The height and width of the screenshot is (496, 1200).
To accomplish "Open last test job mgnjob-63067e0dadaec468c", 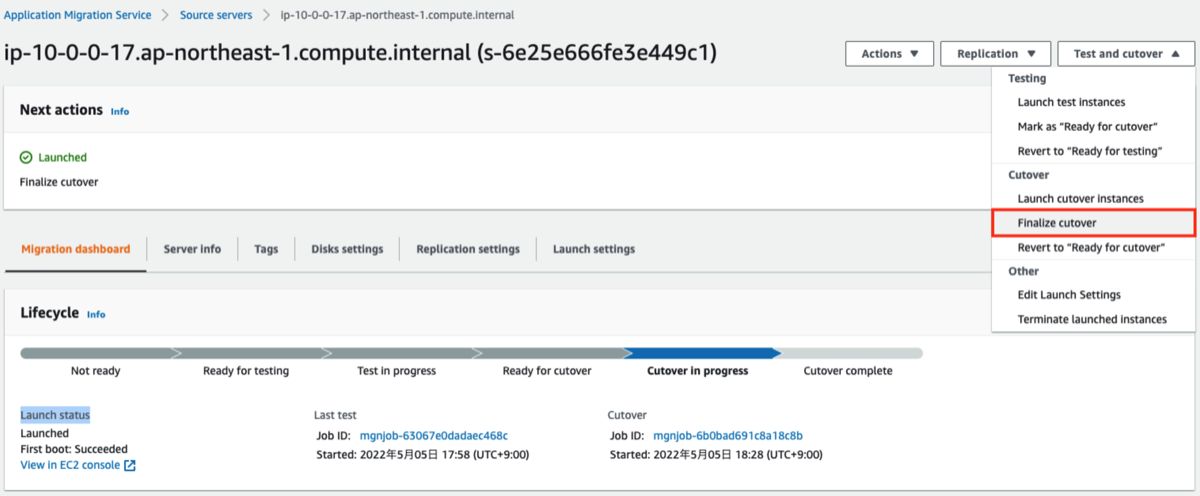I will [433, 435].
